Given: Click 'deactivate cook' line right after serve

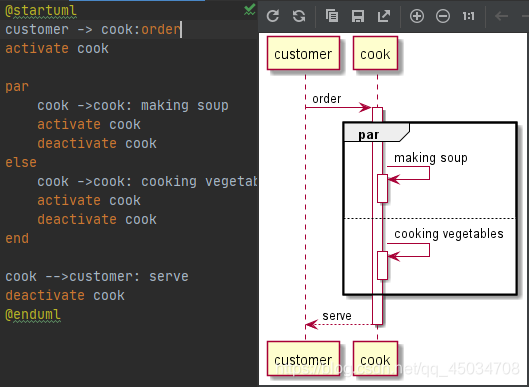Looking at the screenshot, I should click(65, 295).
